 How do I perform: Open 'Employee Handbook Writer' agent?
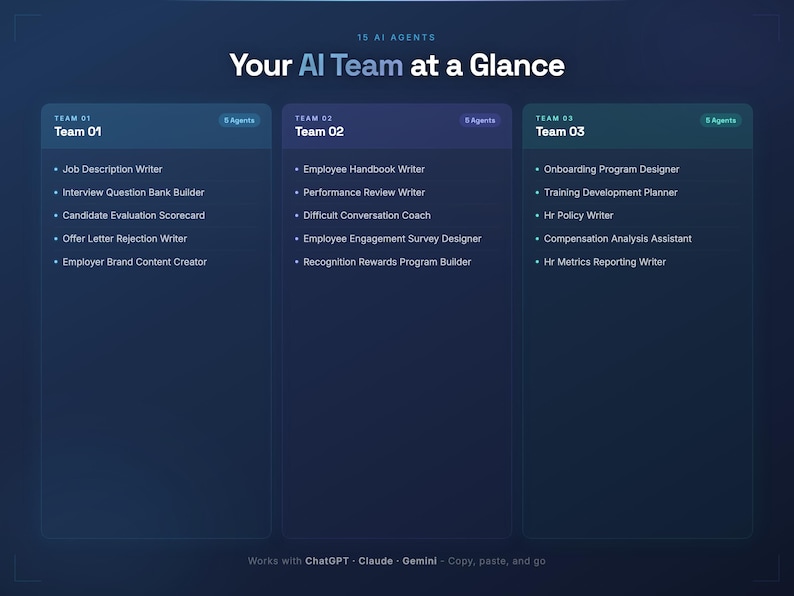[364, 170]
